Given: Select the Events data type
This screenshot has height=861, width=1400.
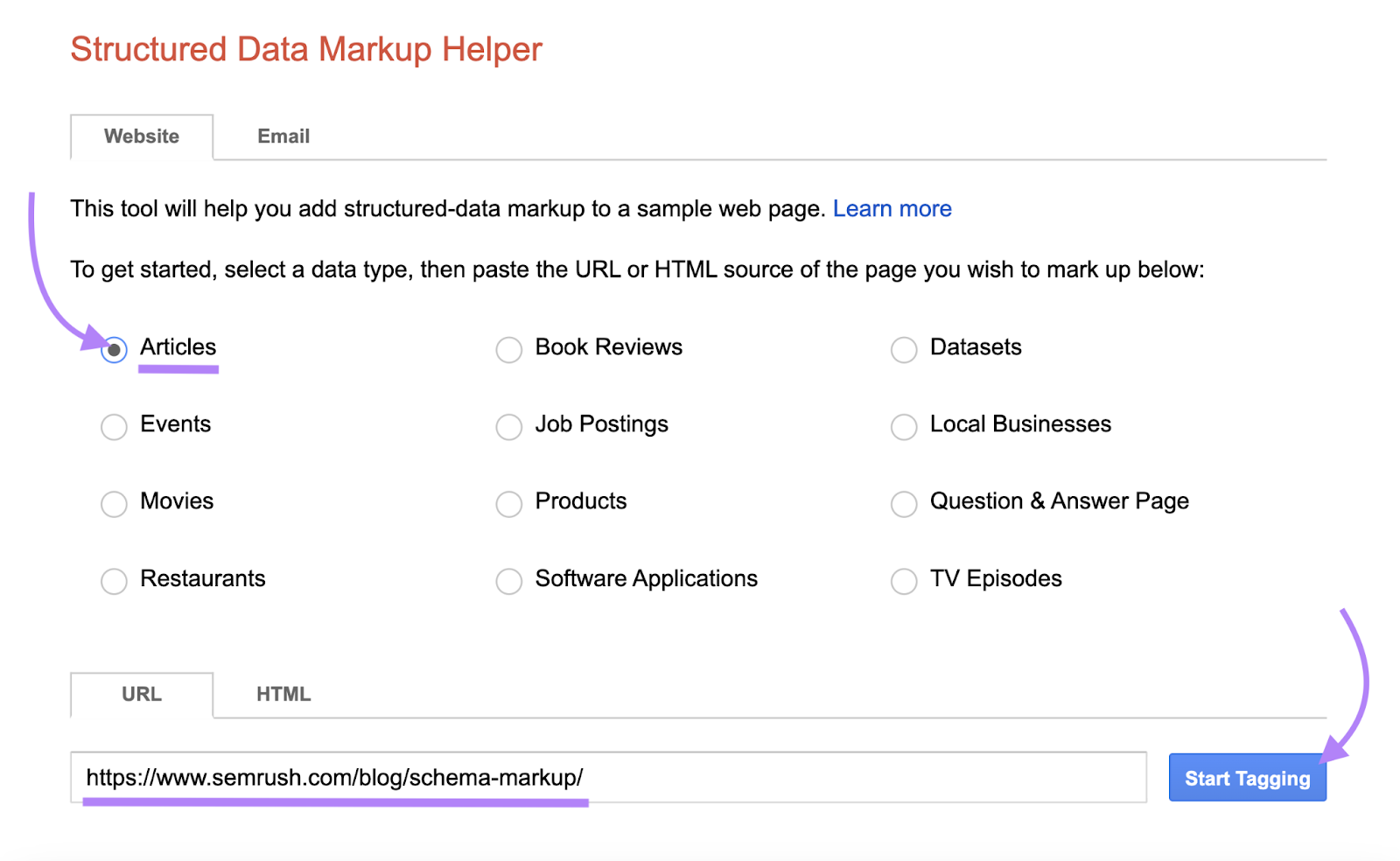Looking at the screenshot, I should [114, 427].
